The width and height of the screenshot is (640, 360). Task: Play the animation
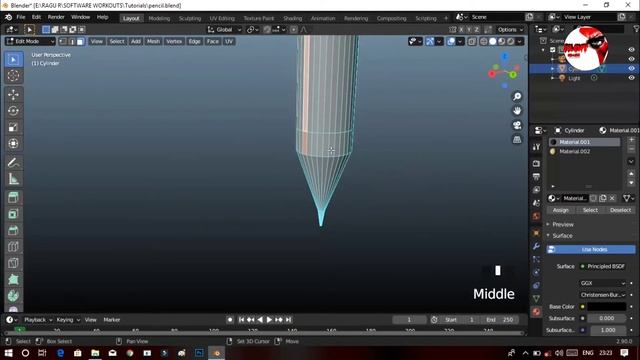click(269, 320)
